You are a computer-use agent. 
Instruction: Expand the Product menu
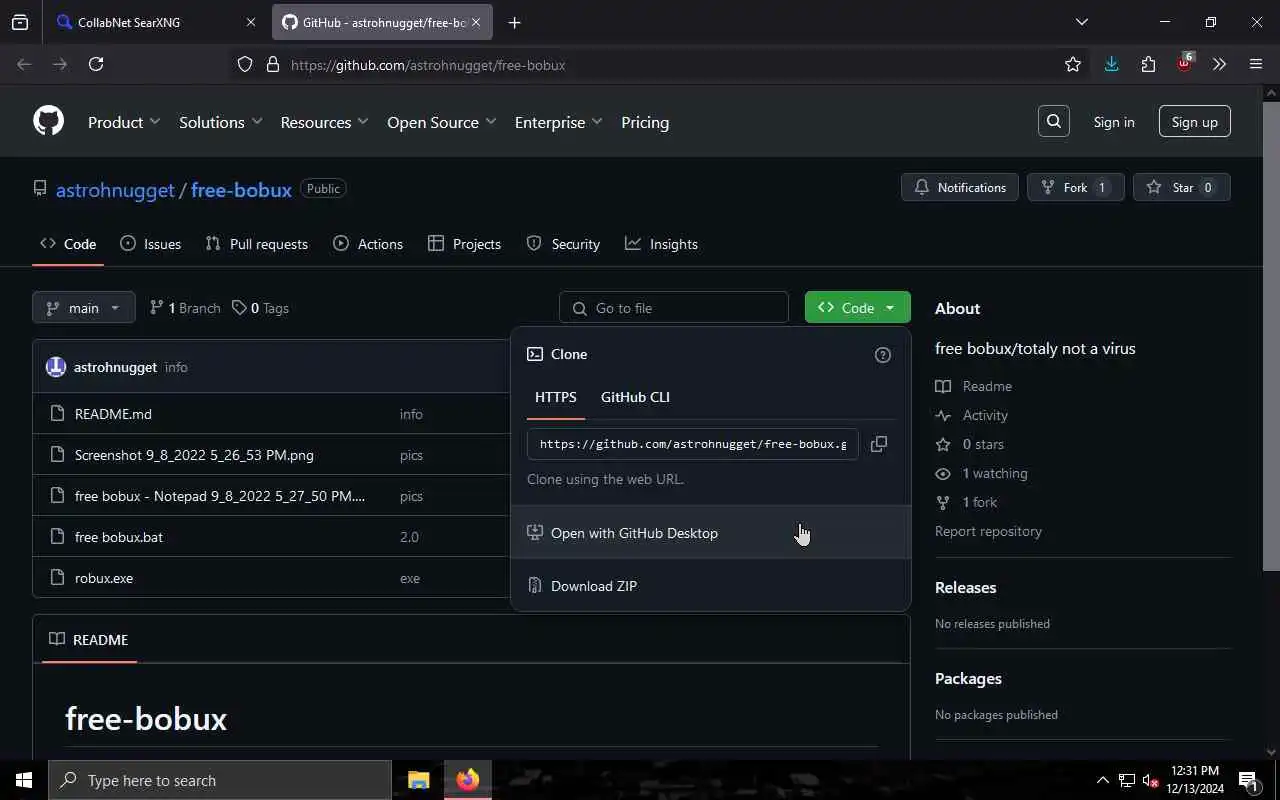[124, 122]
